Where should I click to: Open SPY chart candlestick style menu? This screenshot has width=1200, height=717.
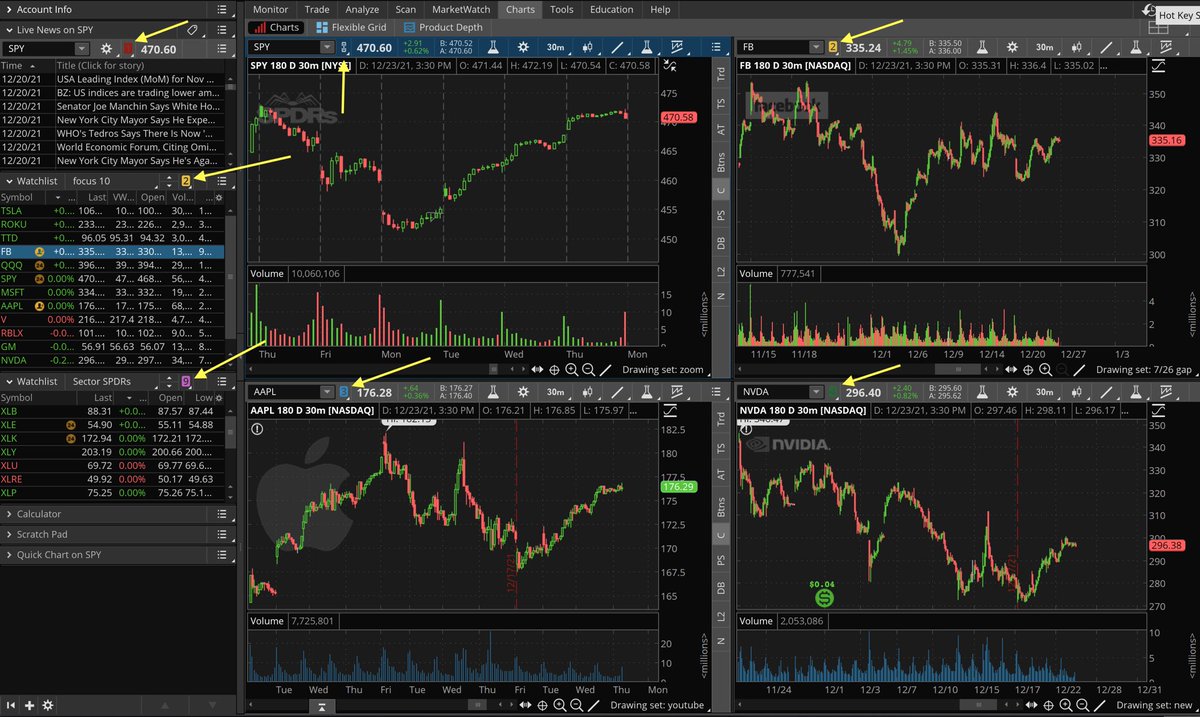(587, 47)
